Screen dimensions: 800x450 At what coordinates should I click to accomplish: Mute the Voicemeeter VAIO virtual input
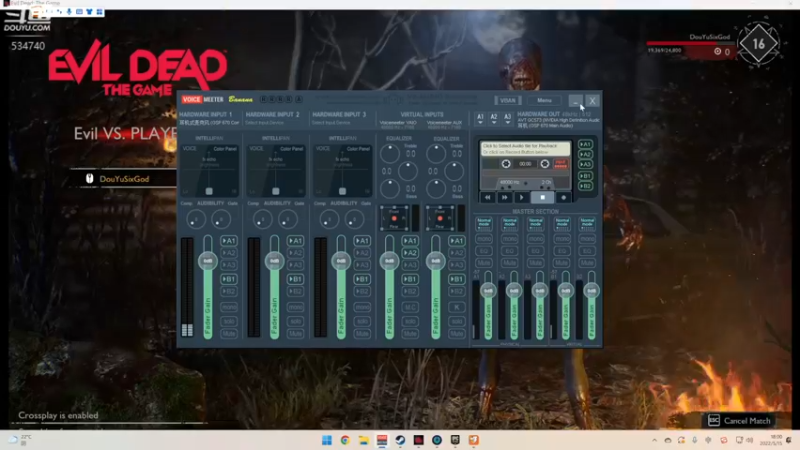(410, 334)
